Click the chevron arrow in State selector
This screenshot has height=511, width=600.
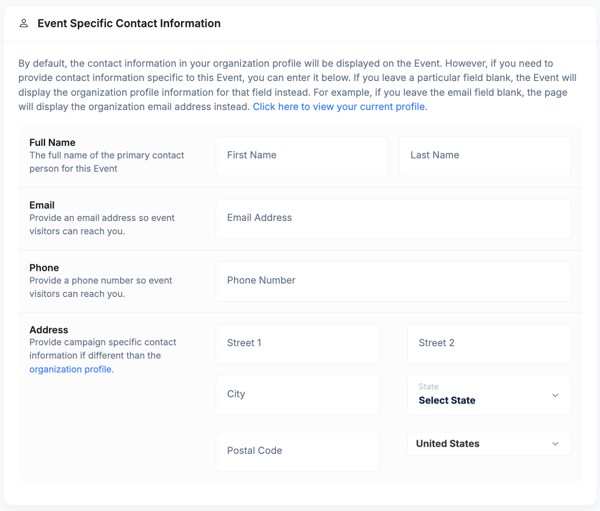(555, 395)
